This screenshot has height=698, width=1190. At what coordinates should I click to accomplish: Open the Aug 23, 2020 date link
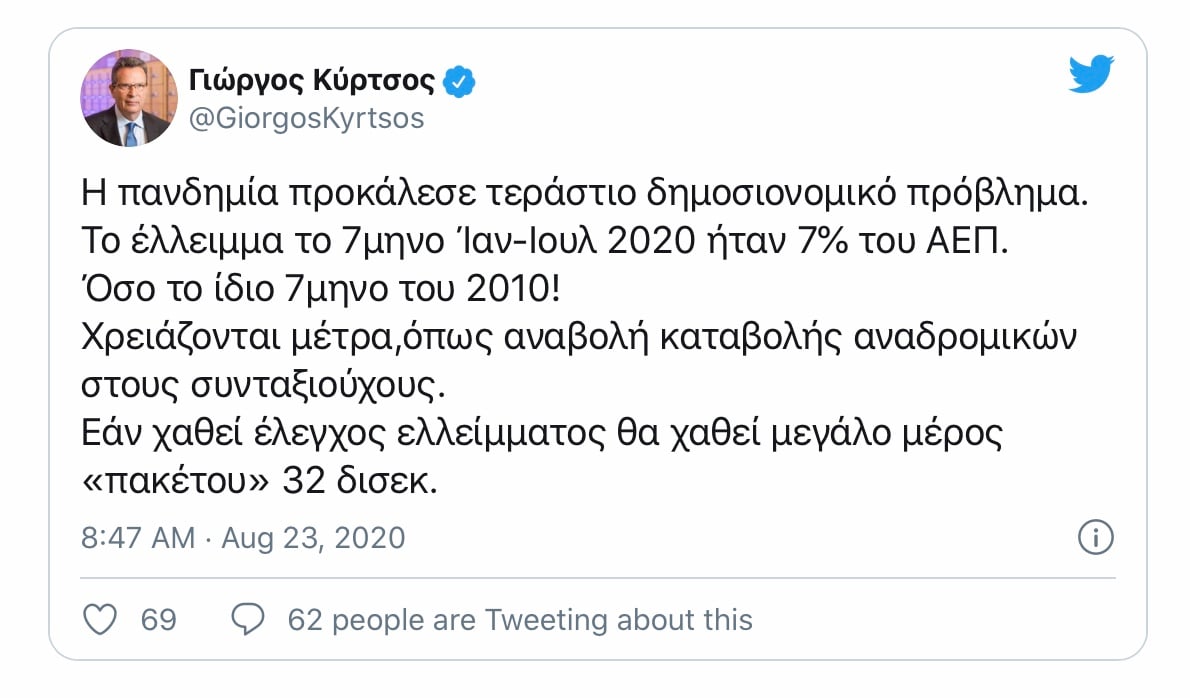click(313, 537)
